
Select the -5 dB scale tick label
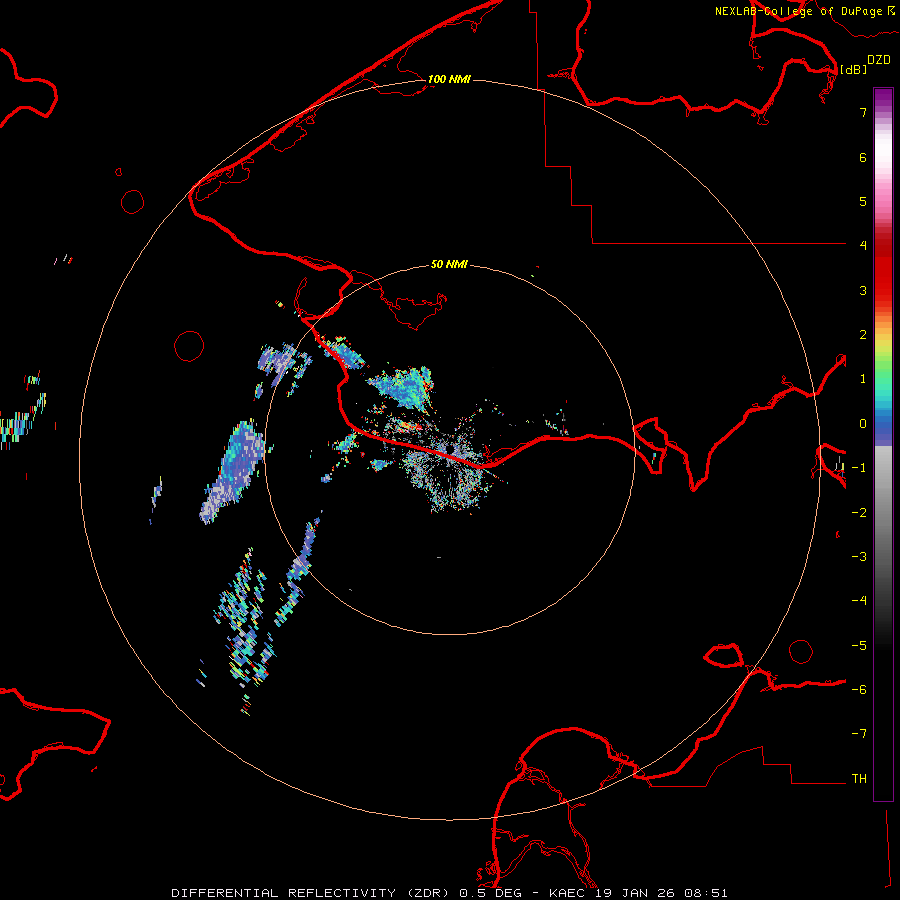(x=859, y=646)
